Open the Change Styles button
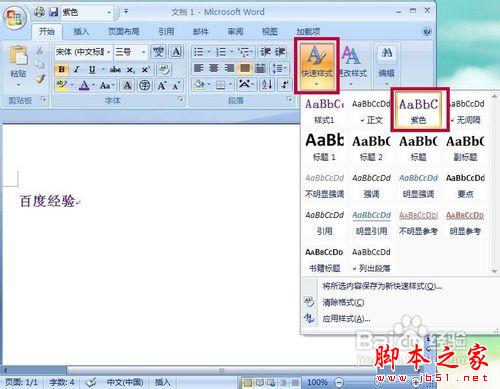Screen dimensions: 500x389 tap(352, 65)
